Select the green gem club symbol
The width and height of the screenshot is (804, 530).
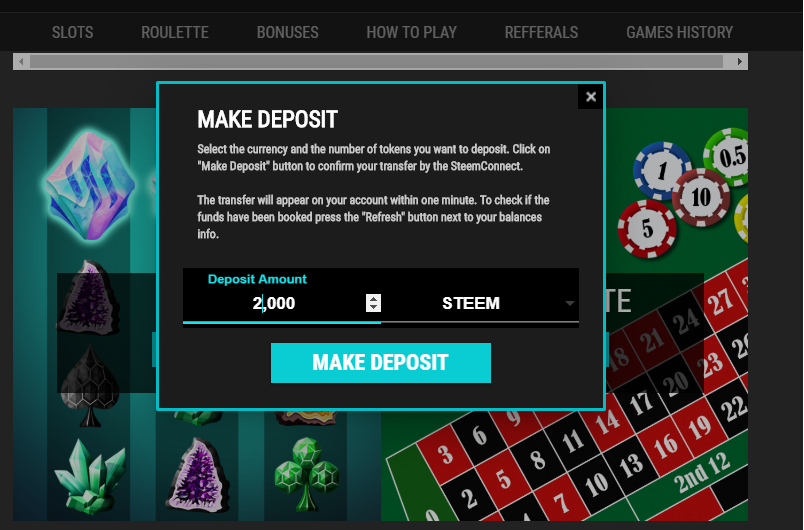pos(307,474)
